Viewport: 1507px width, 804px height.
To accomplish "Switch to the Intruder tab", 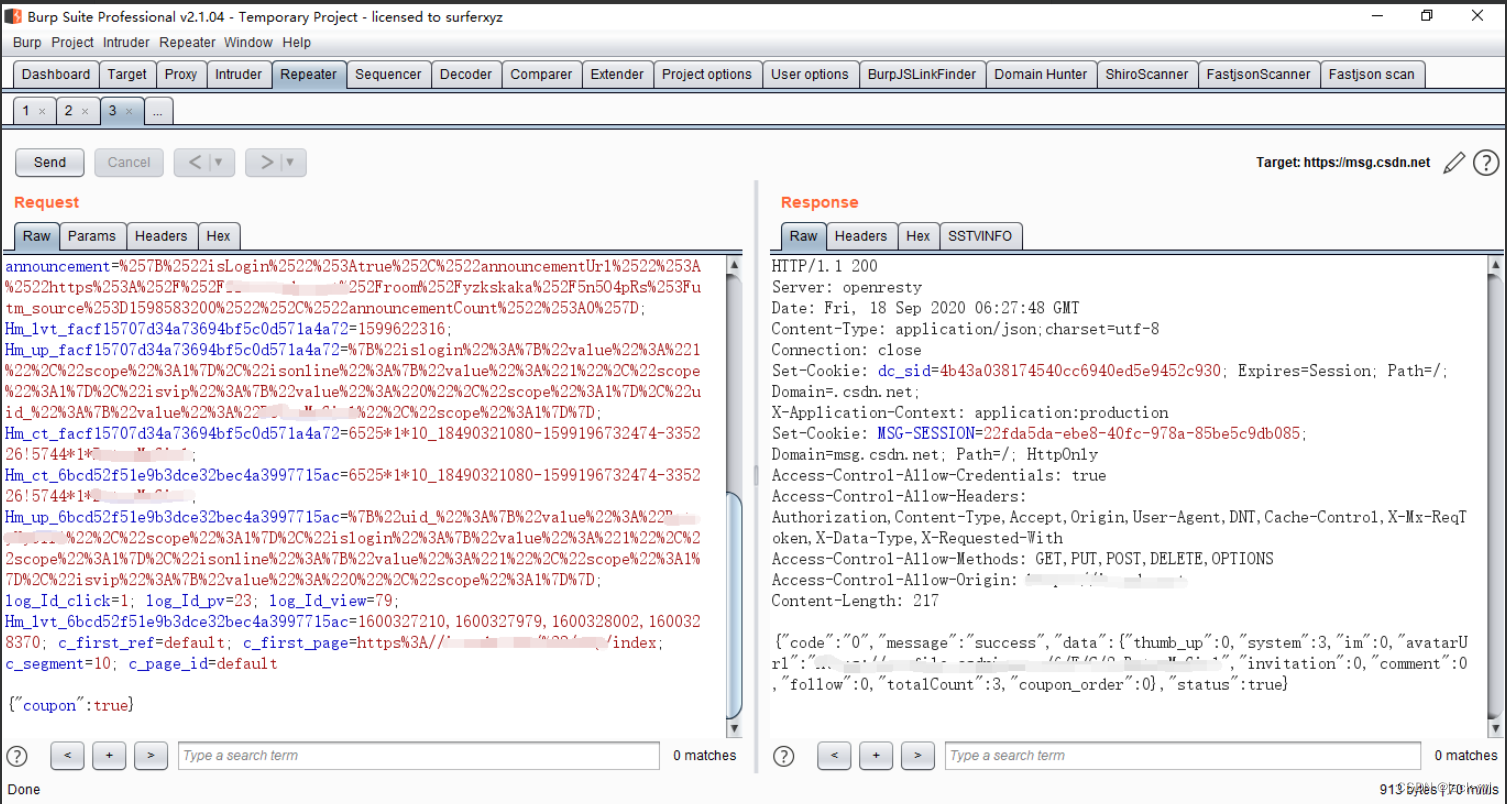I will [x=239, y=74].
